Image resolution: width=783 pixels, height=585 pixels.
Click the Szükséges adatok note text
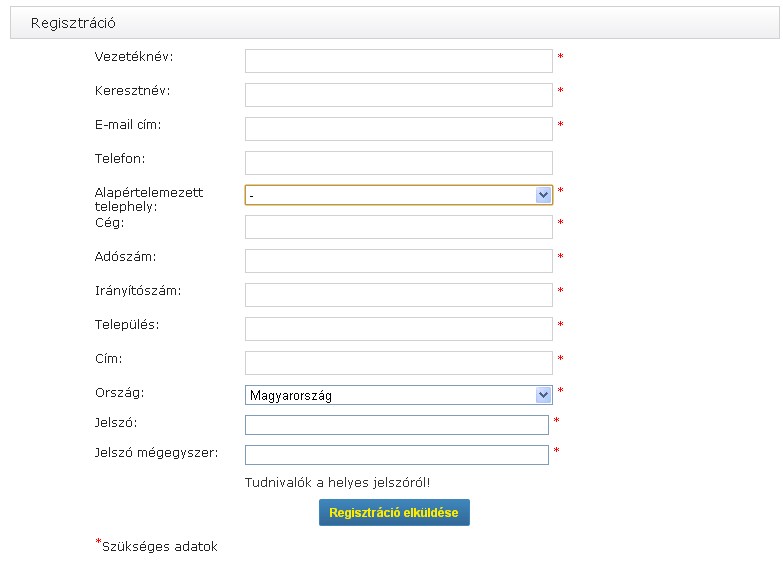pos(160,547)
